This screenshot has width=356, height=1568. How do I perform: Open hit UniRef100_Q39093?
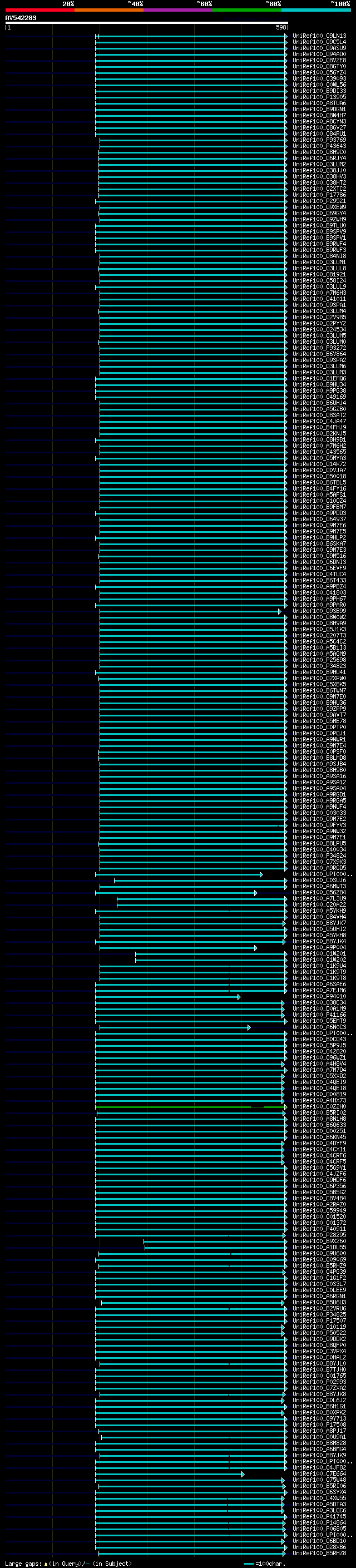[x=319, y=78]
